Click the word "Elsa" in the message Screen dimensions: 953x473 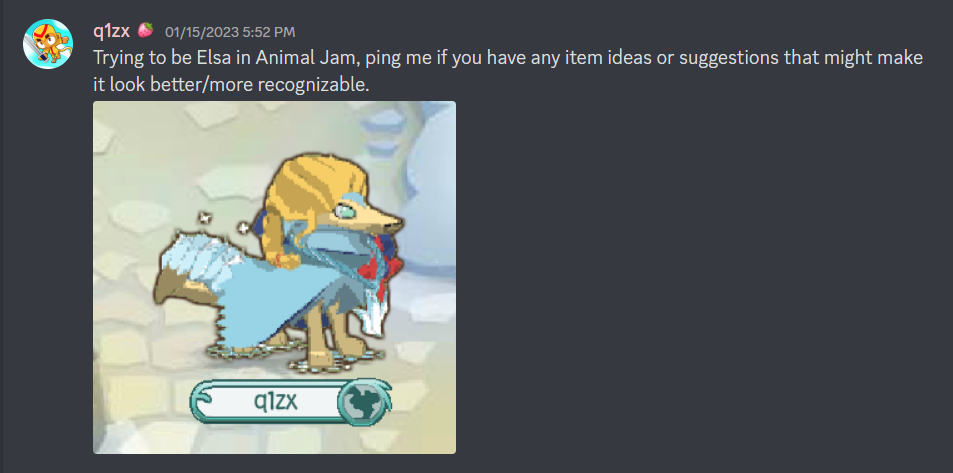(202, 58)
